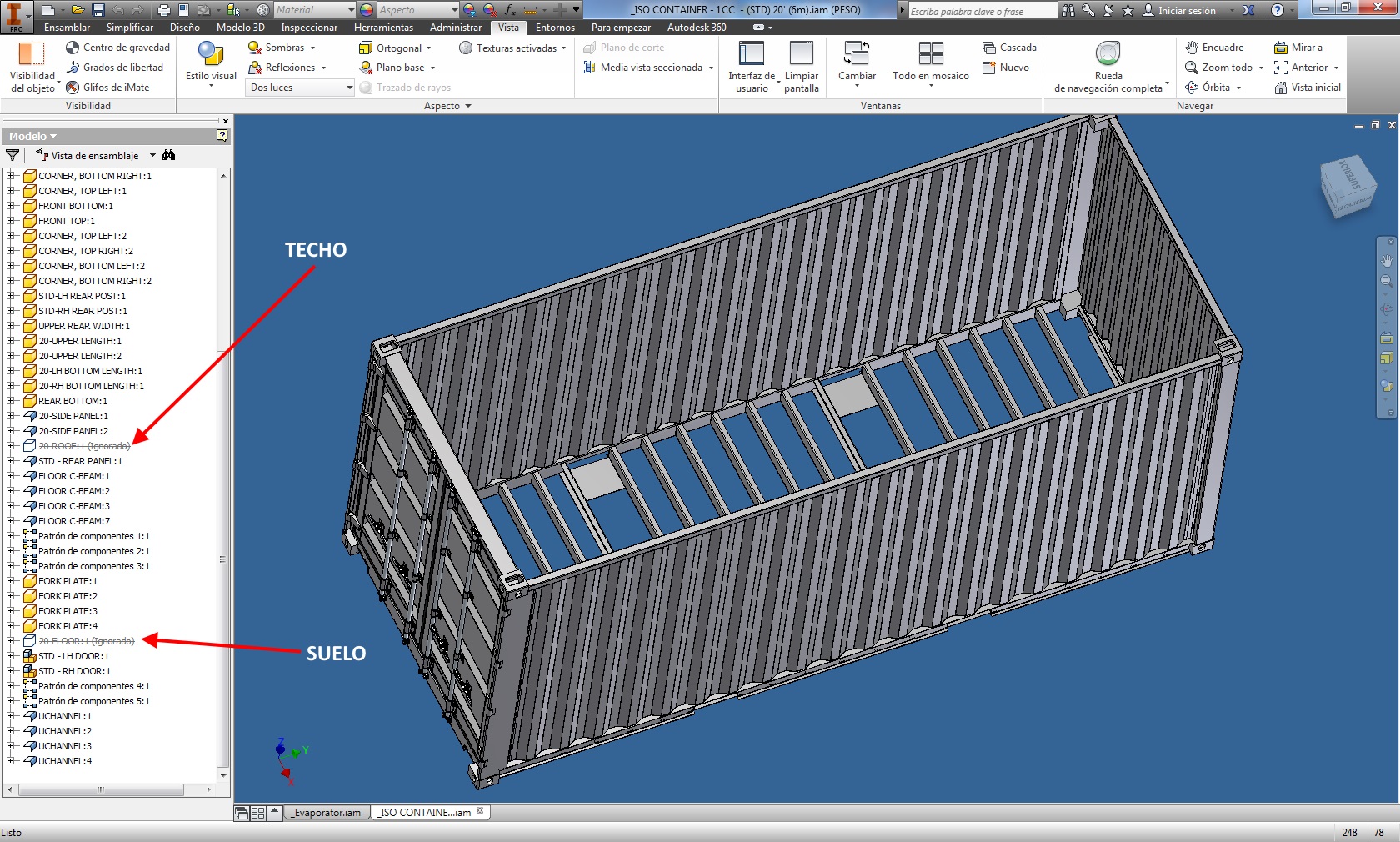Click the 20-ROOF:1 (Ignorado) suppressed component
1400x842 pixels.
point(84,446)
